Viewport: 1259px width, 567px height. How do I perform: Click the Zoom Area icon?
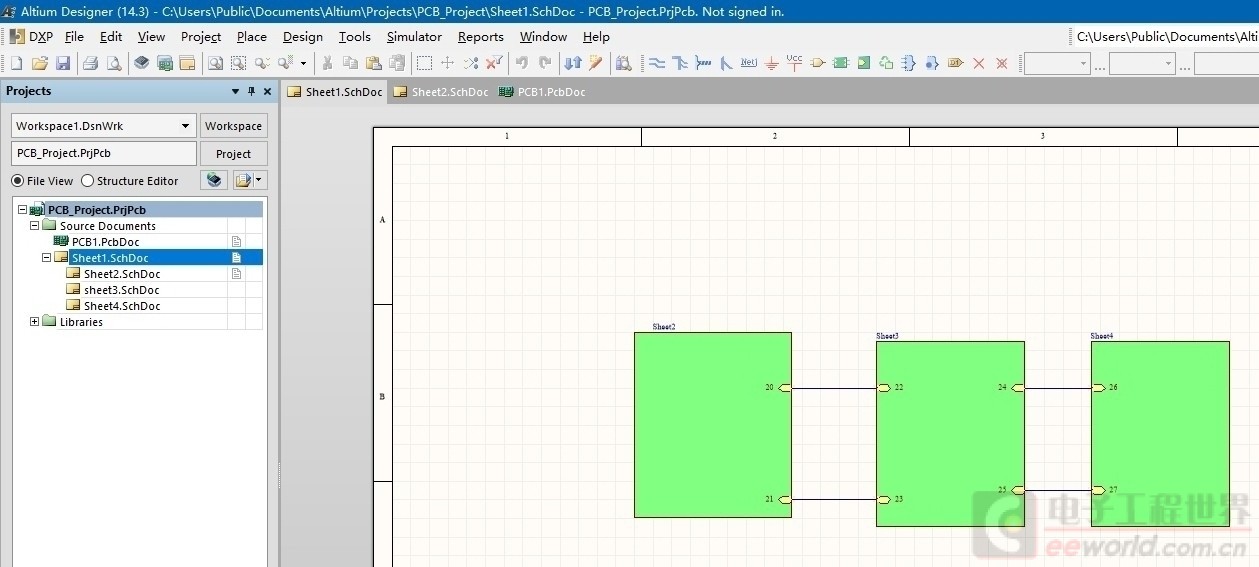[238, 63]
